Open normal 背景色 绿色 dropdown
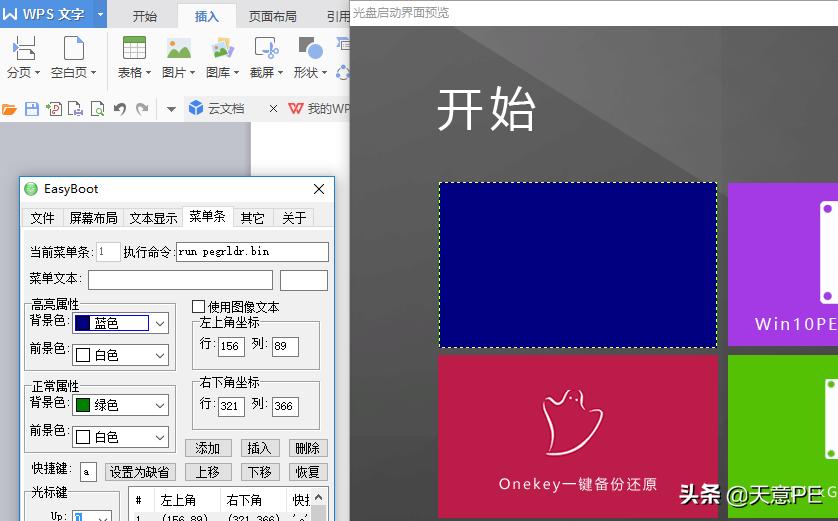The height and width of the screenshot is (521, 838). click(x=160, y=406)
